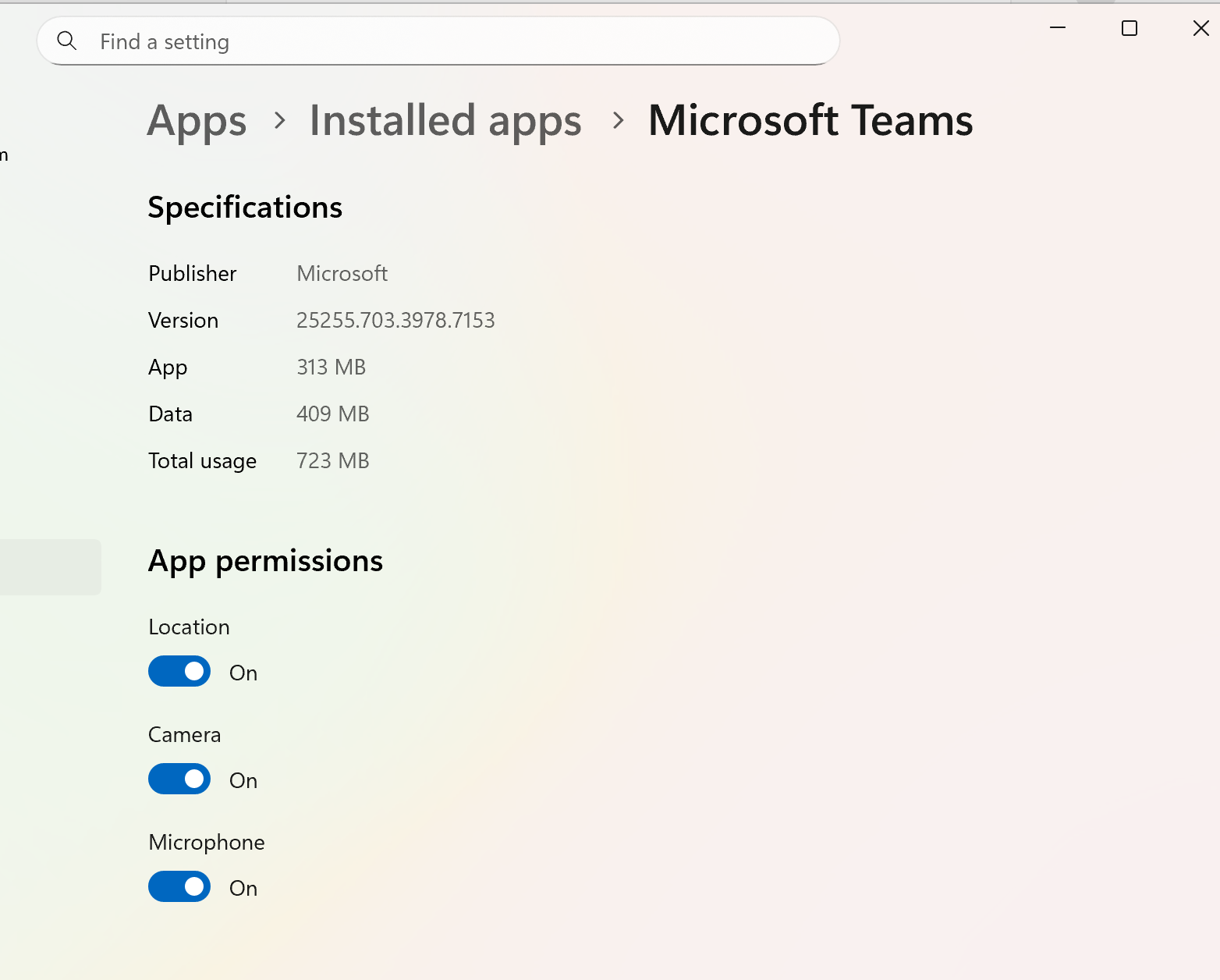1220x980 pixels.
Task: Turn off the Location permission toggle
Action: click(179, 672)
